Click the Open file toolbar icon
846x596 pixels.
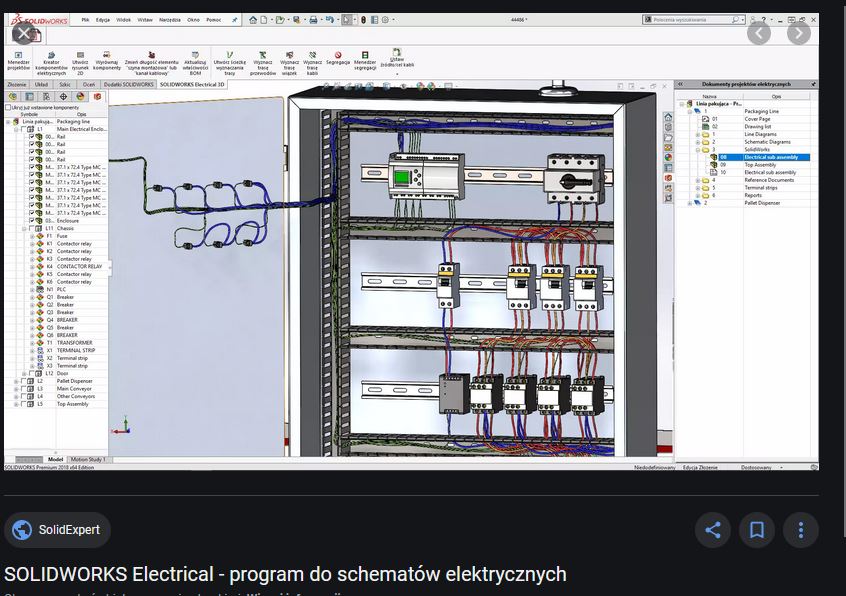tap(279, 20)
